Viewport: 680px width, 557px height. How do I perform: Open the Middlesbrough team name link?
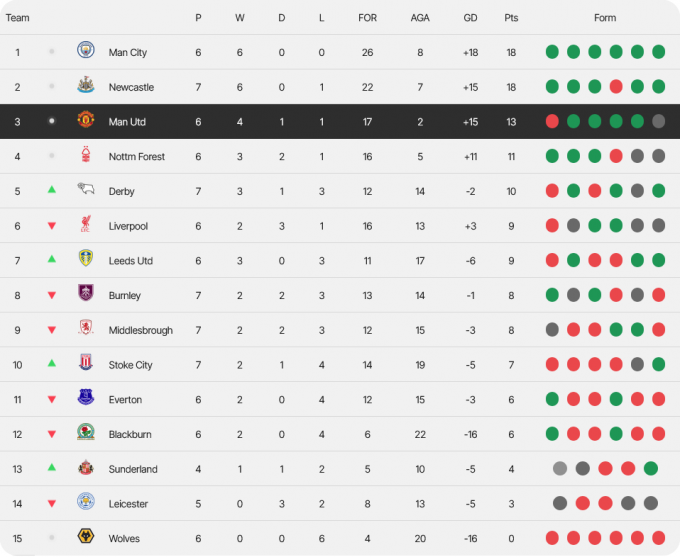click(141, 330)
